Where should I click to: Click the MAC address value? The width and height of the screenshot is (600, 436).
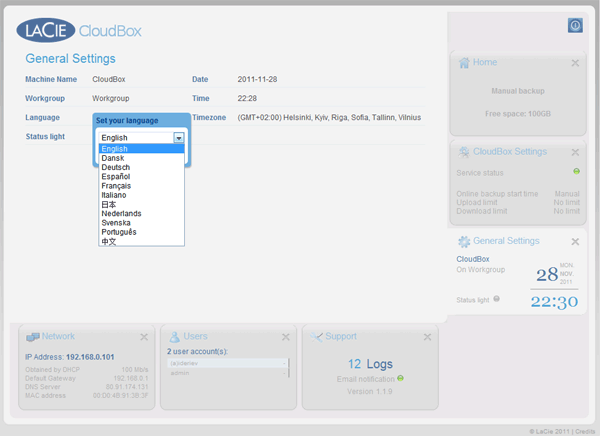click(121, 395)
